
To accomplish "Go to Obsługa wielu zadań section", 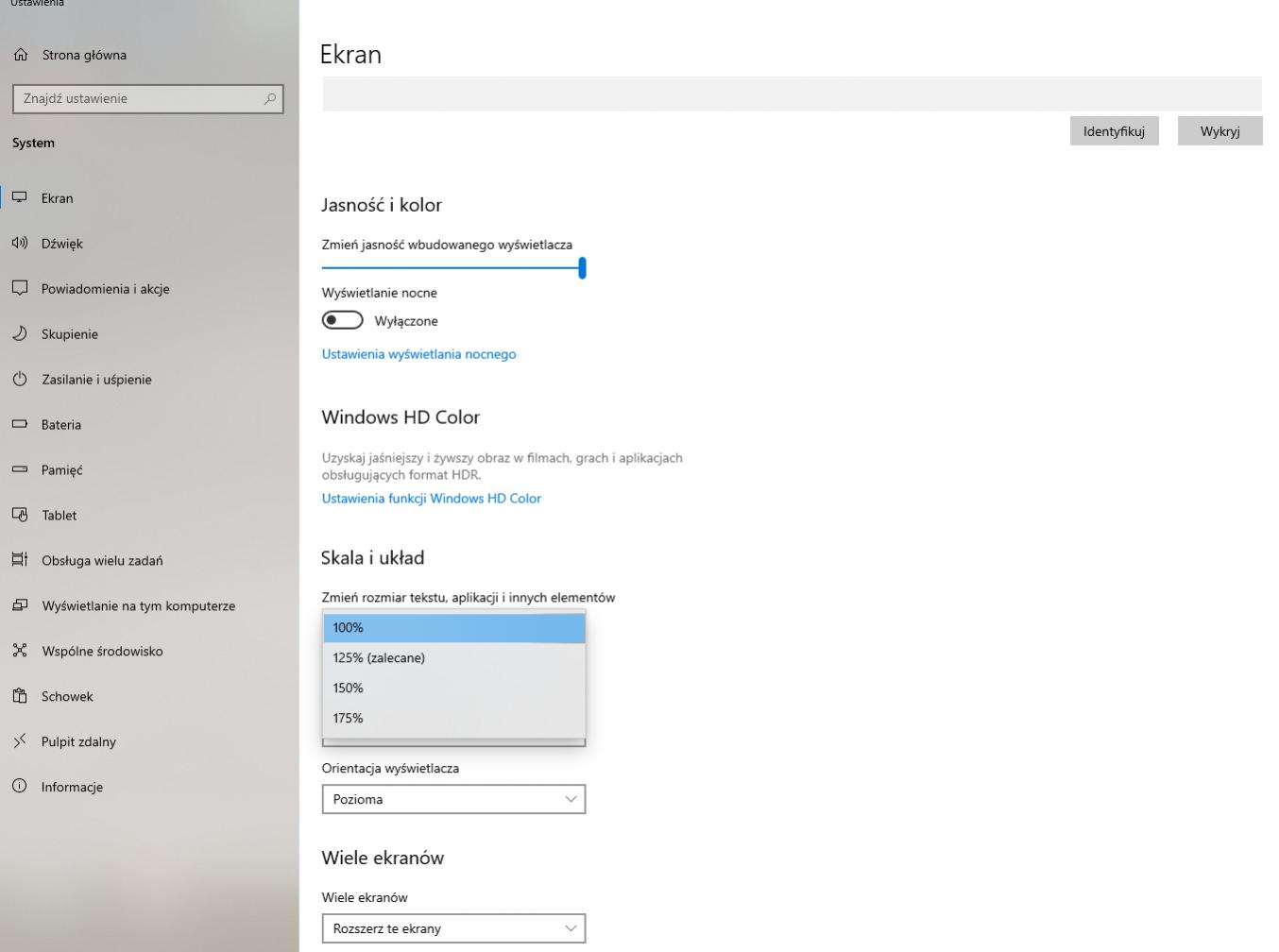I will tap(102, 561).
